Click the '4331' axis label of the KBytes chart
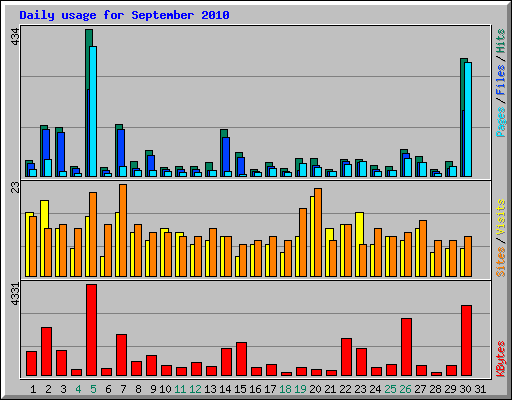The image size is (512, 400). coord(16,294)
